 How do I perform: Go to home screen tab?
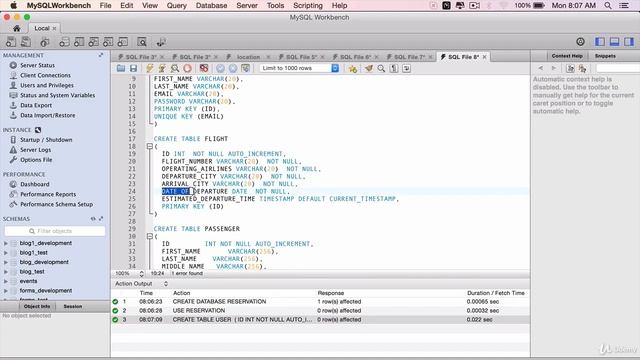[16, 28]
